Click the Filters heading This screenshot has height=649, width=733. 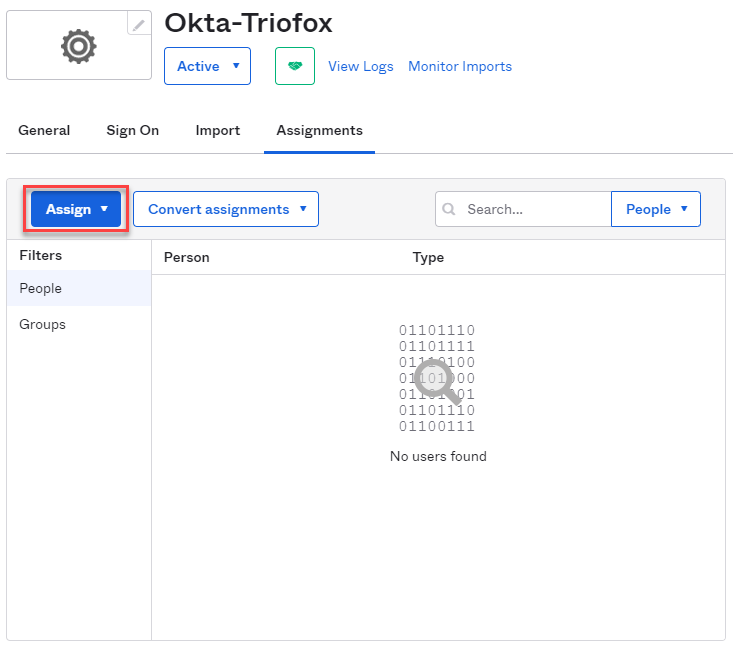41,255
